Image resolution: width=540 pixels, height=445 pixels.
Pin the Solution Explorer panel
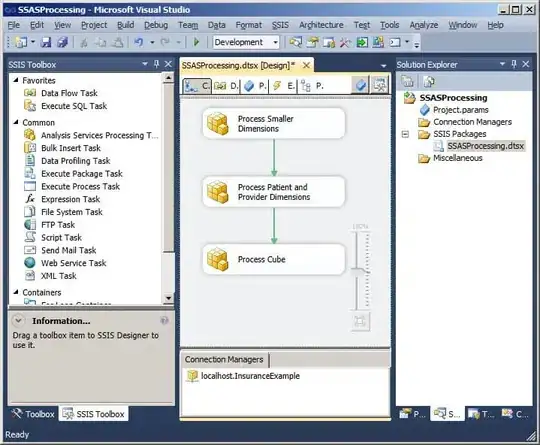(x=514, y=64)
